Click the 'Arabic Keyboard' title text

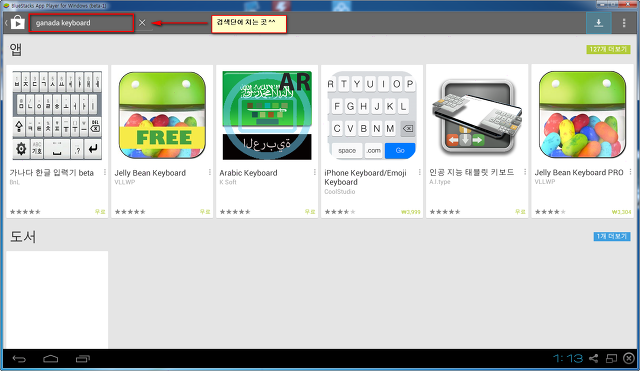(248, 173)
